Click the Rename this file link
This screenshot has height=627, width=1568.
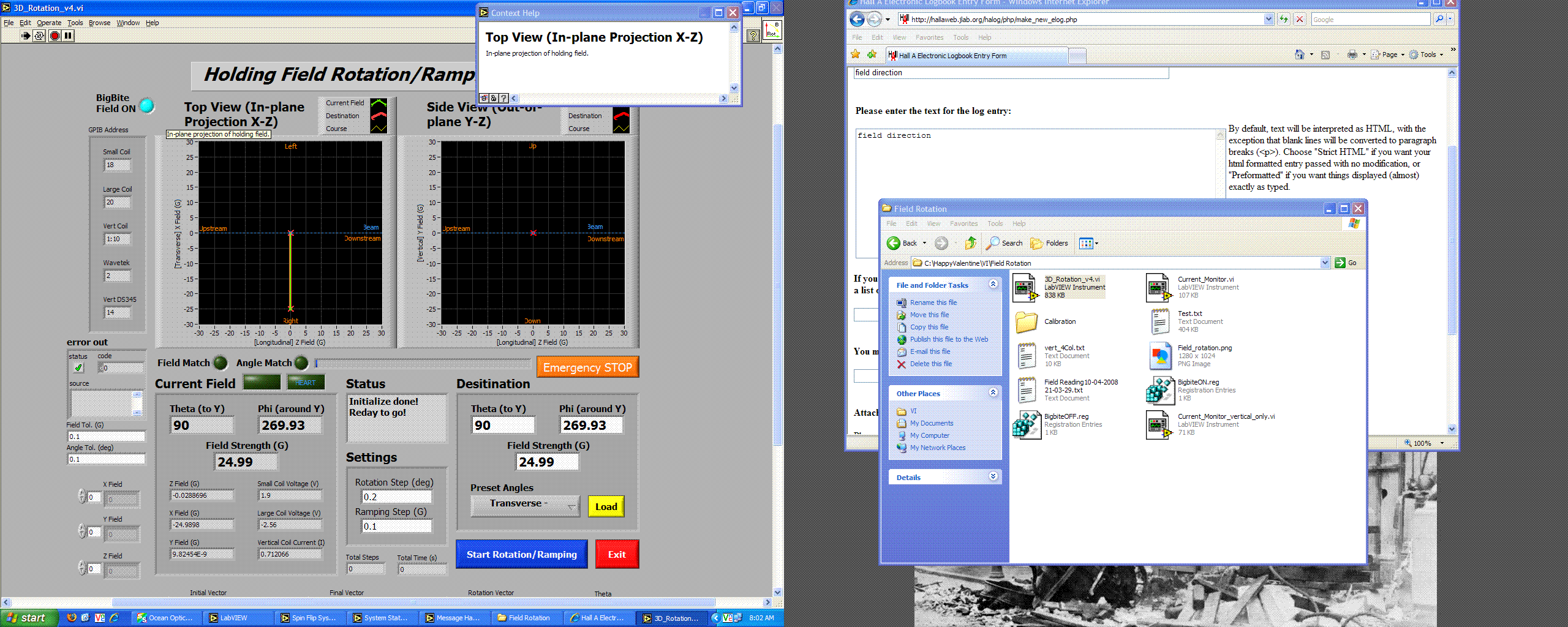tap(933, 302)
